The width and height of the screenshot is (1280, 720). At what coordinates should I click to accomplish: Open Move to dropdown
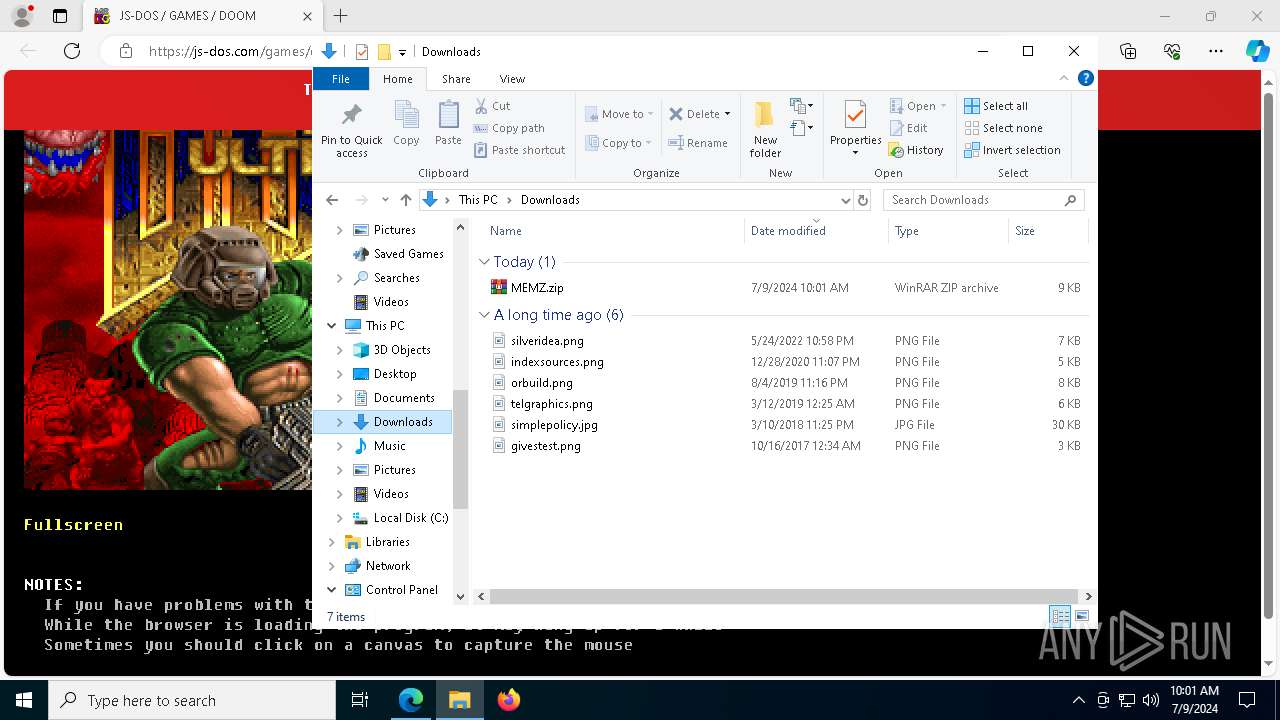click(620, 114)
